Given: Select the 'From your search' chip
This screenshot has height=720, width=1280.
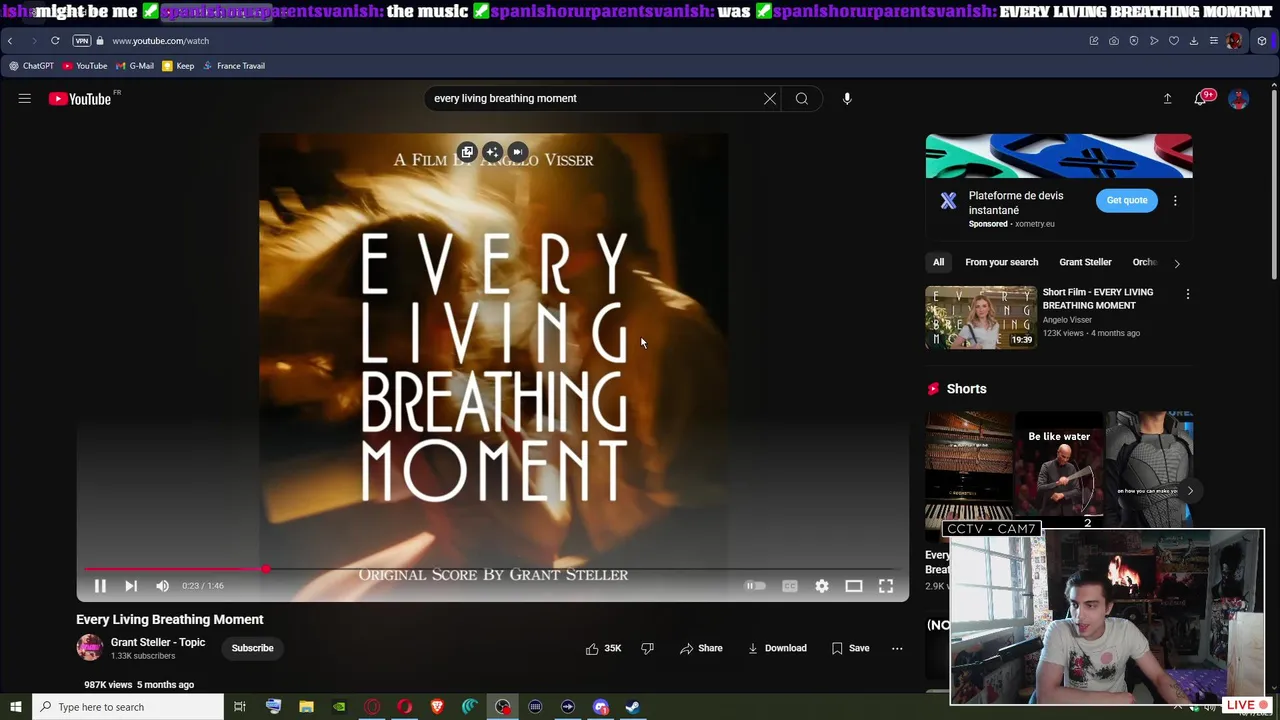Looking at the screenshot, I should click(1001, 262).
